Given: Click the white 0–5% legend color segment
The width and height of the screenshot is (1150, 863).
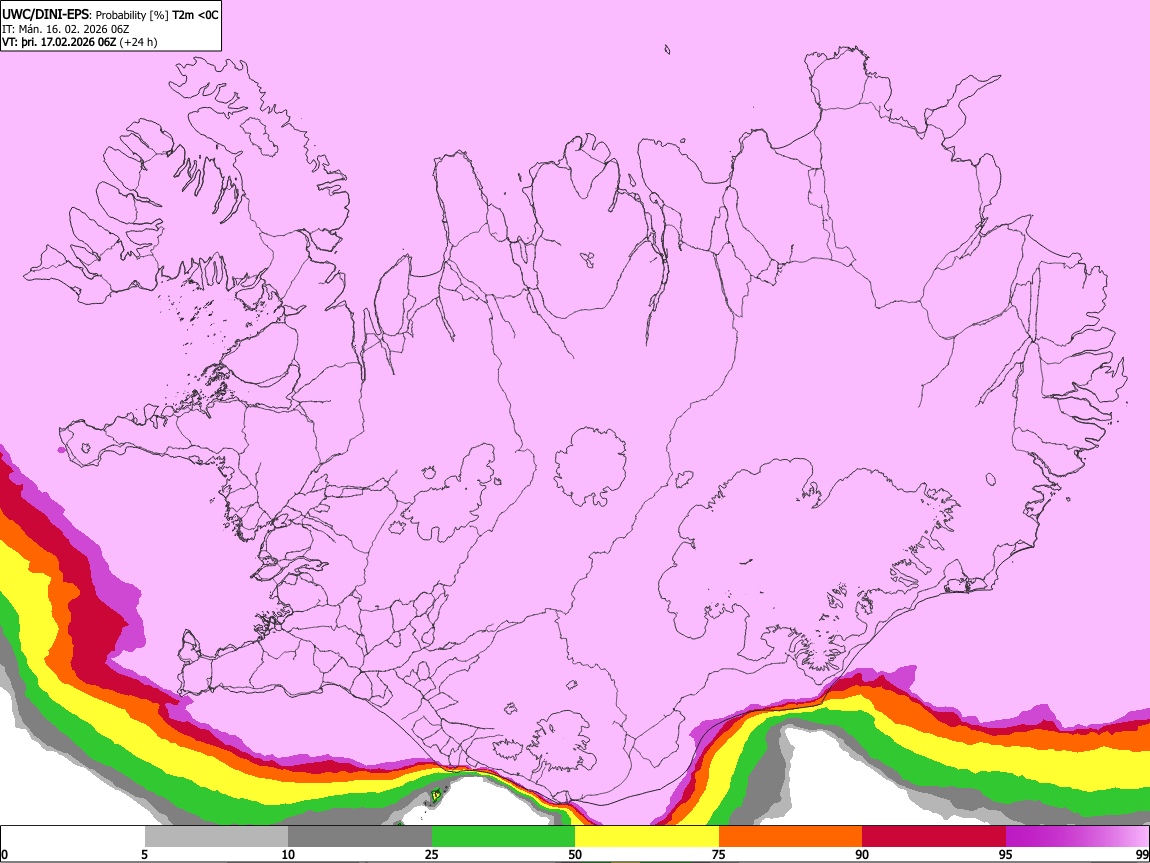Looking at the screenshot, I should click(73, 837).
